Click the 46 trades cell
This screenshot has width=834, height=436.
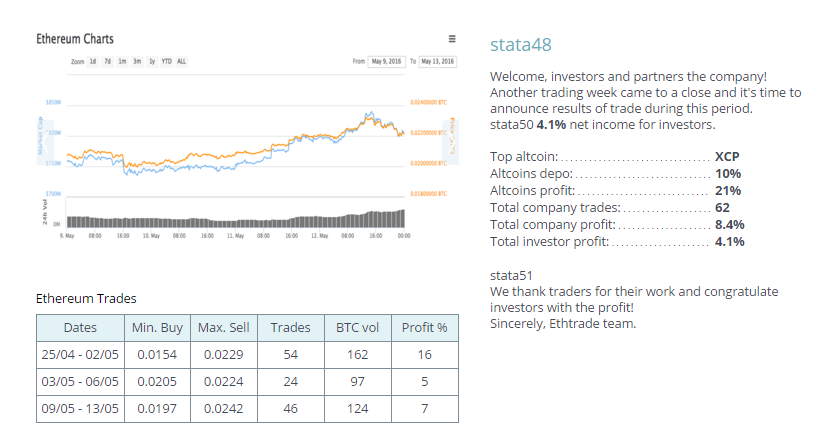(290, 409)
